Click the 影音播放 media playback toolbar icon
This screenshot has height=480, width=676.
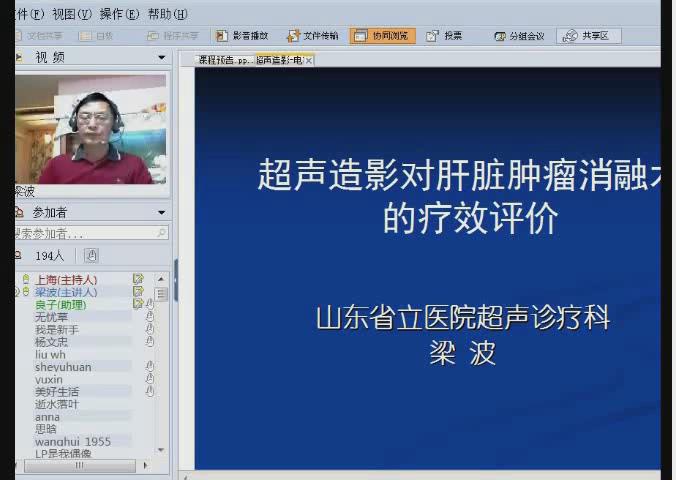(244, 36)
